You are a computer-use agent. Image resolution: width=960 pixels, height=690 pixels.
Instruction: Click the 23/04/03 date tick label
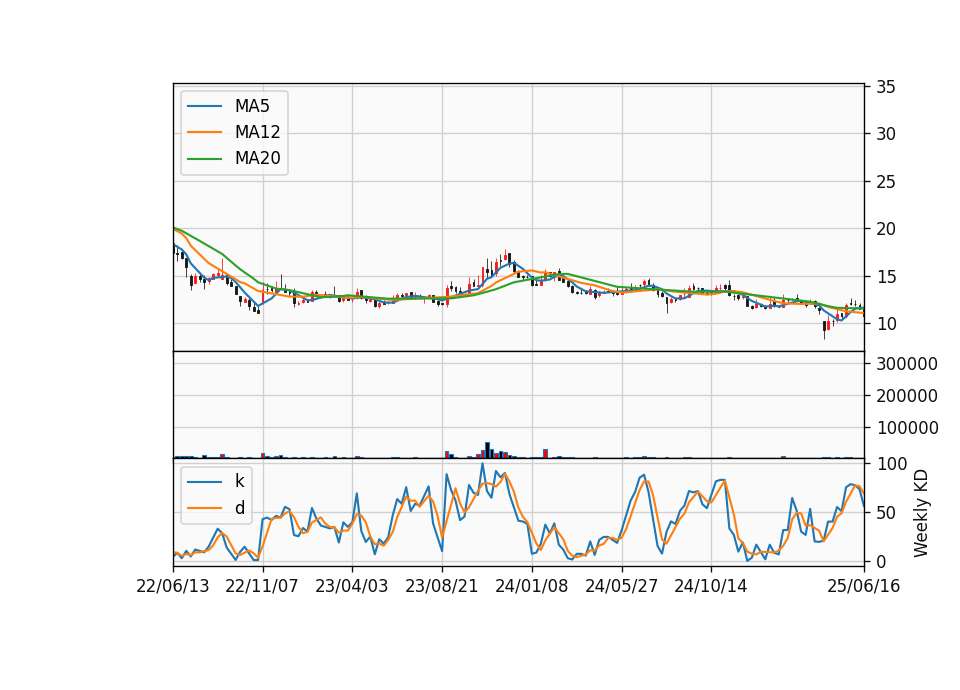click(351, 587)
